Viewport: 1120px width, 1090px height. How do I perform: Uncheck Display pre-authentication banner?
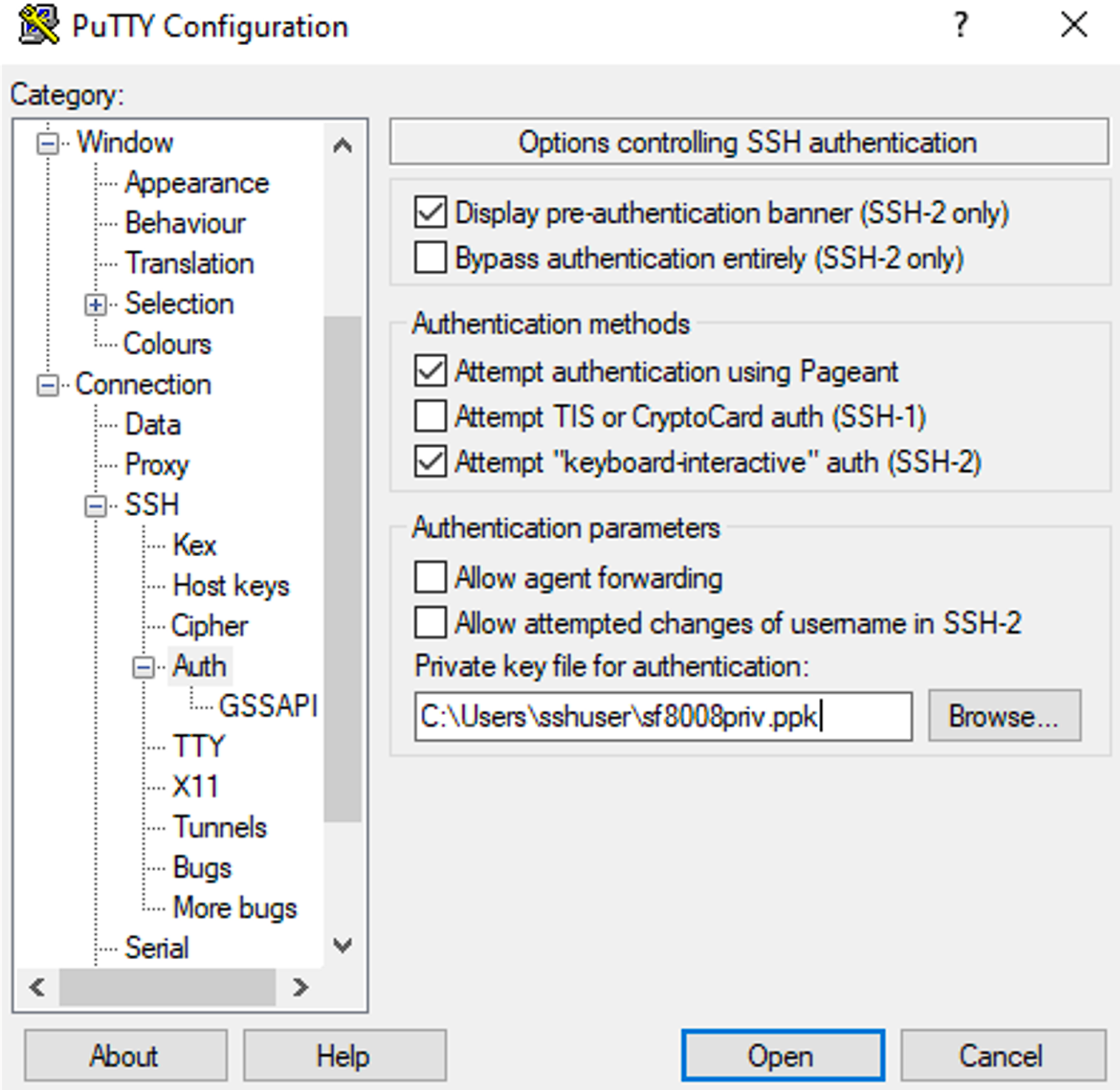pyautogui.click(x=431, y=212)
